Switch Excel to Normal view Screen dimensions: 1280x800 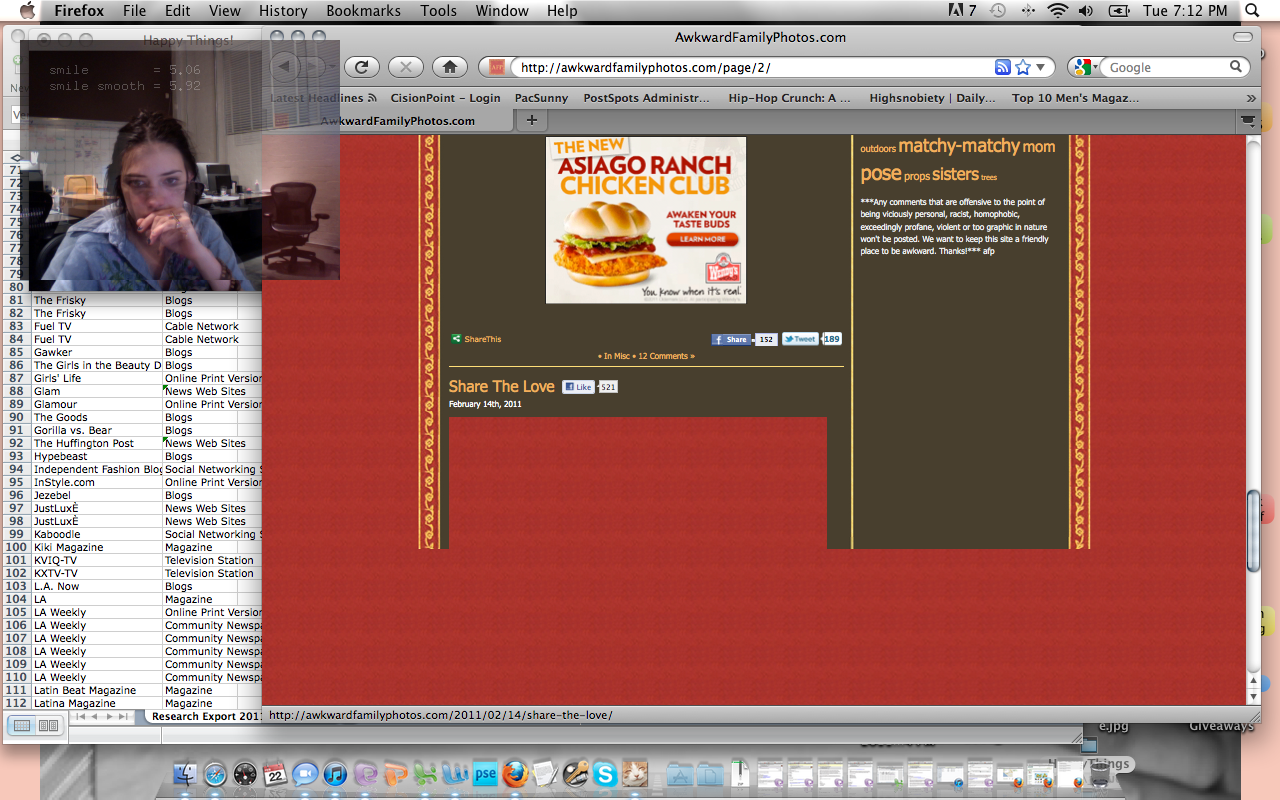pyautogui.click(x=22, y=725)
